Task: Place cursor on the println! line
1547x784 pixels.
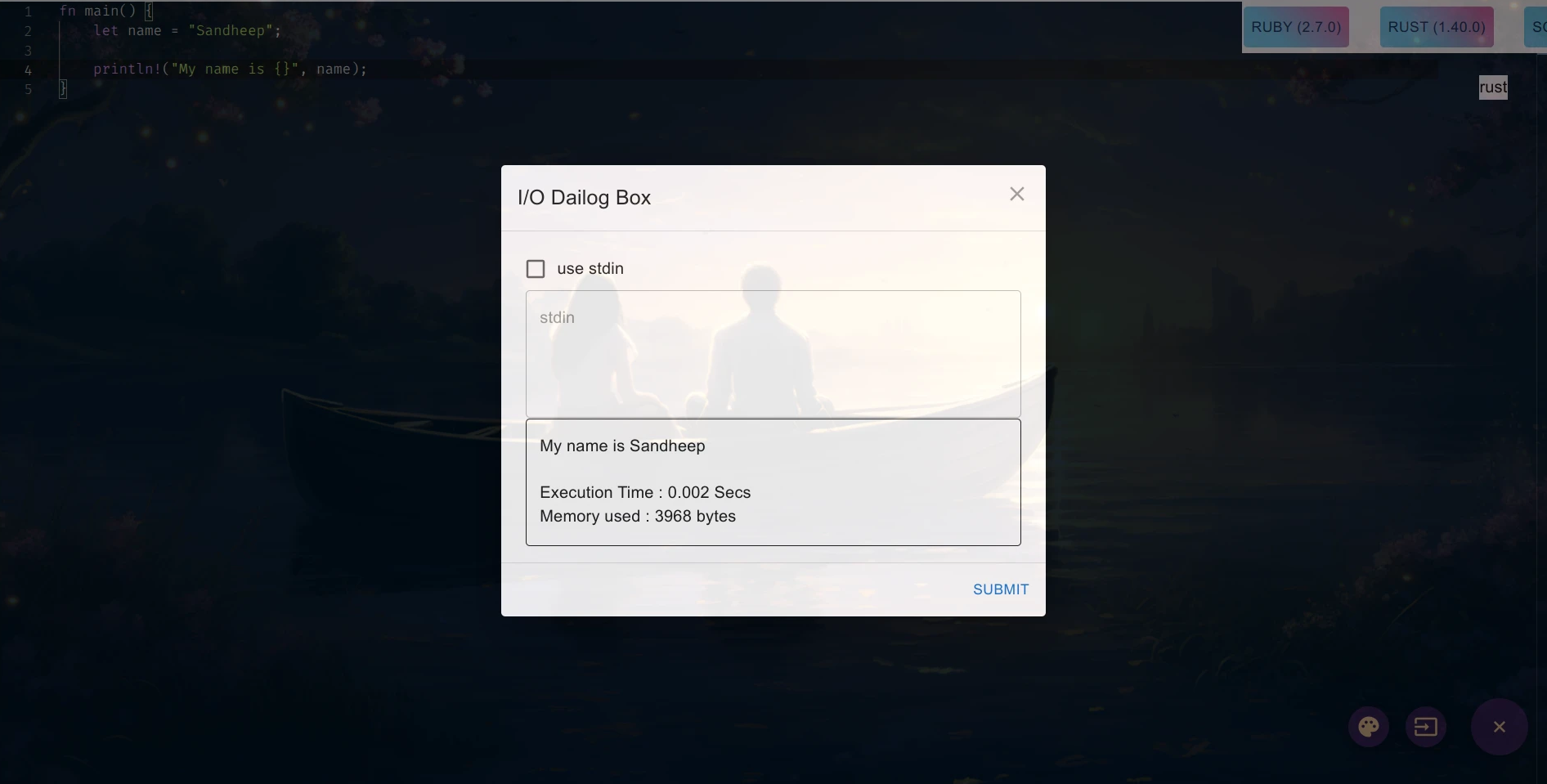Action: (x=231, y=69)
